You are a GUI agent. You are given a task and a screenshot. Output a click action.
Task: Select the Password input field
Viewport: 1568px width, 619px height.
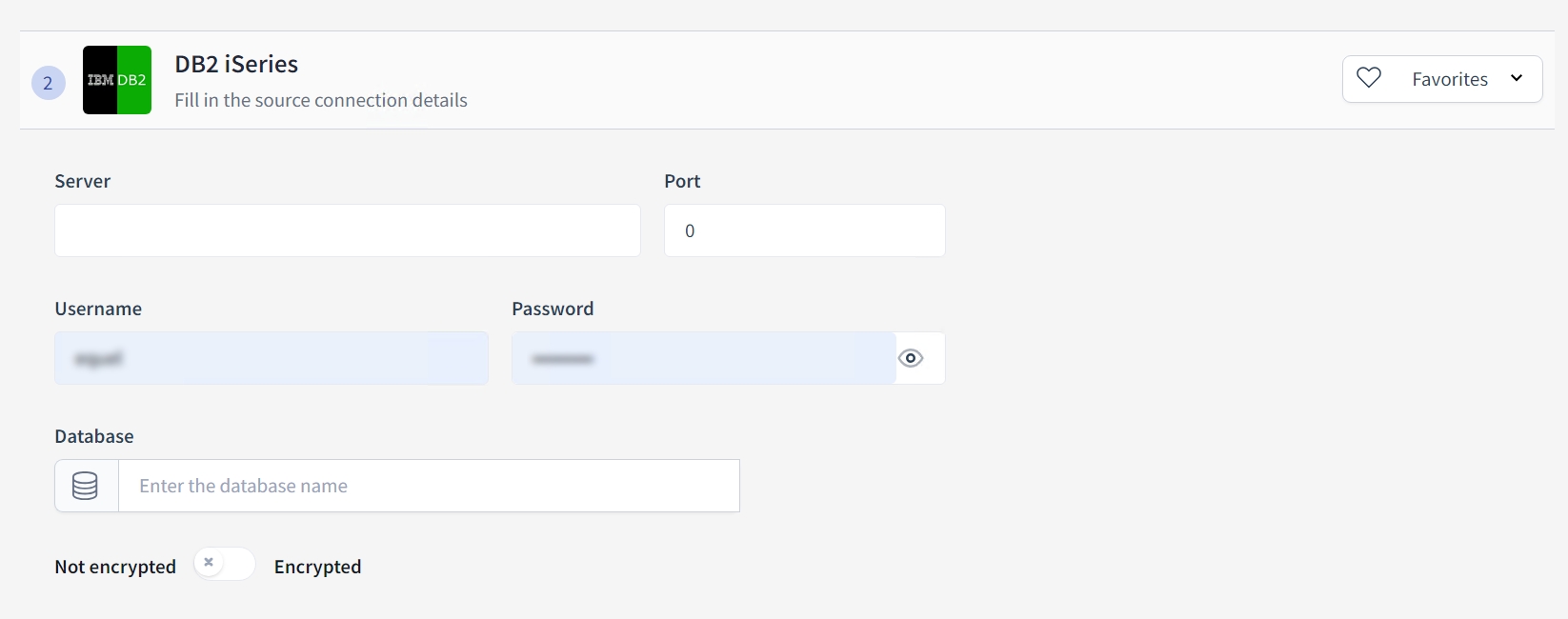pyautogui.click(x=703, y=358)
